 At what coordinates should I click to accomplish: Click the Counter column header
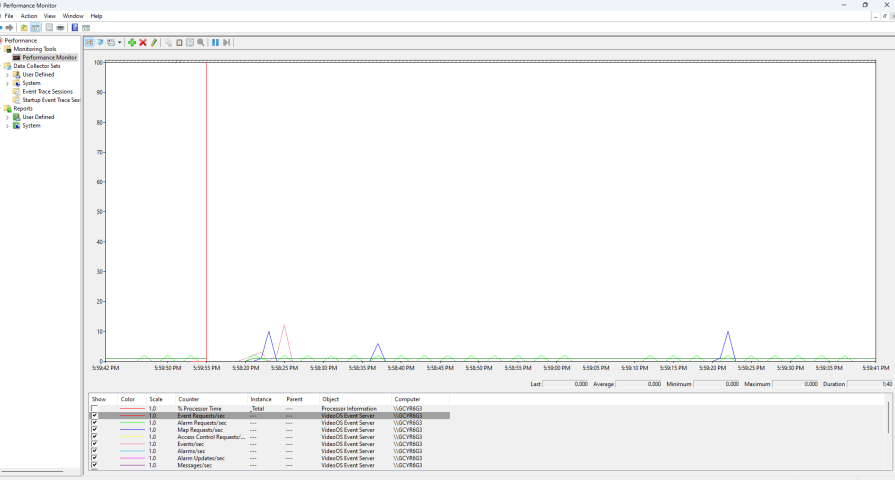pyautogui.click(x=189, y=399)
